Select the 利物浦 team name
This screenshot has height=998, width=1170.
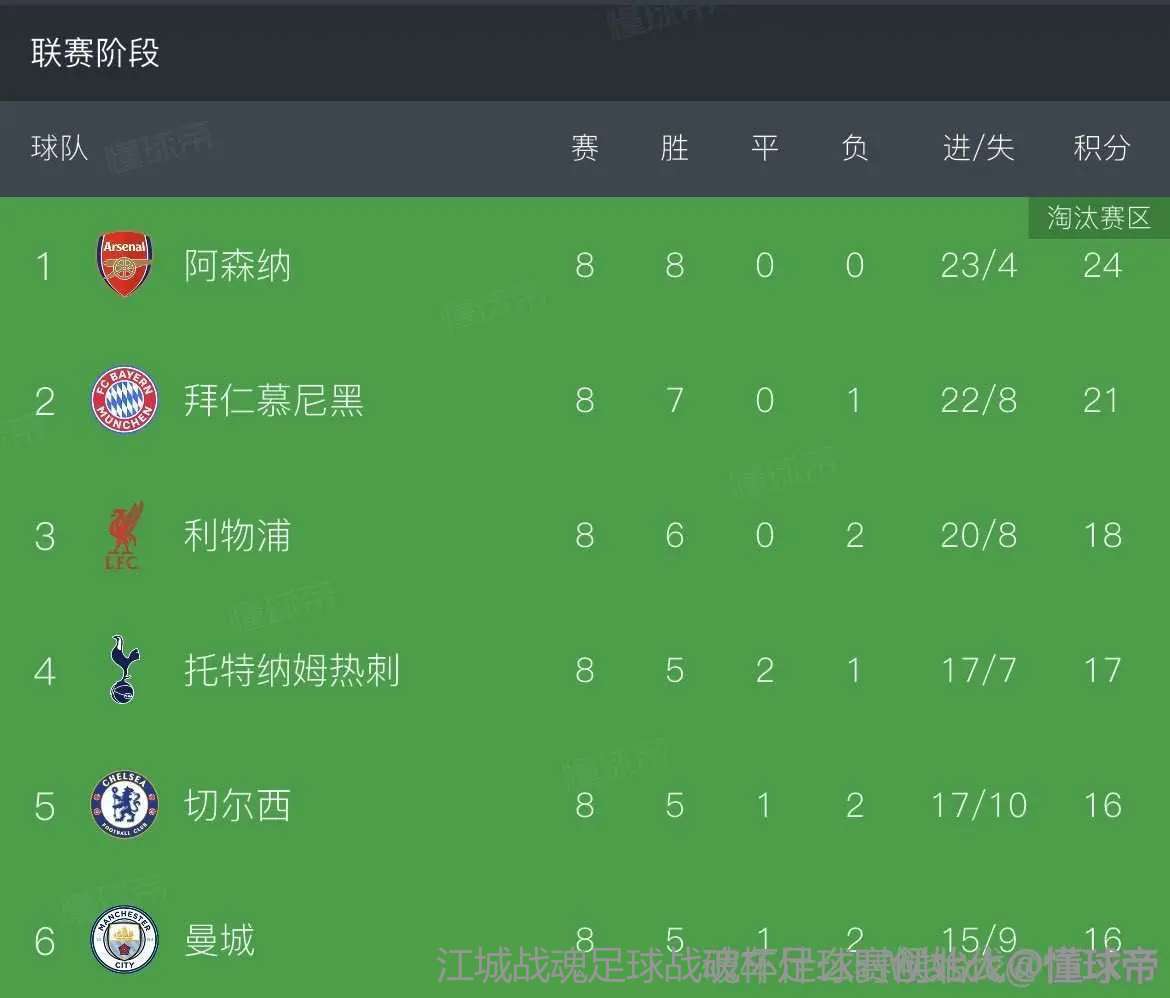click(238, 536)
